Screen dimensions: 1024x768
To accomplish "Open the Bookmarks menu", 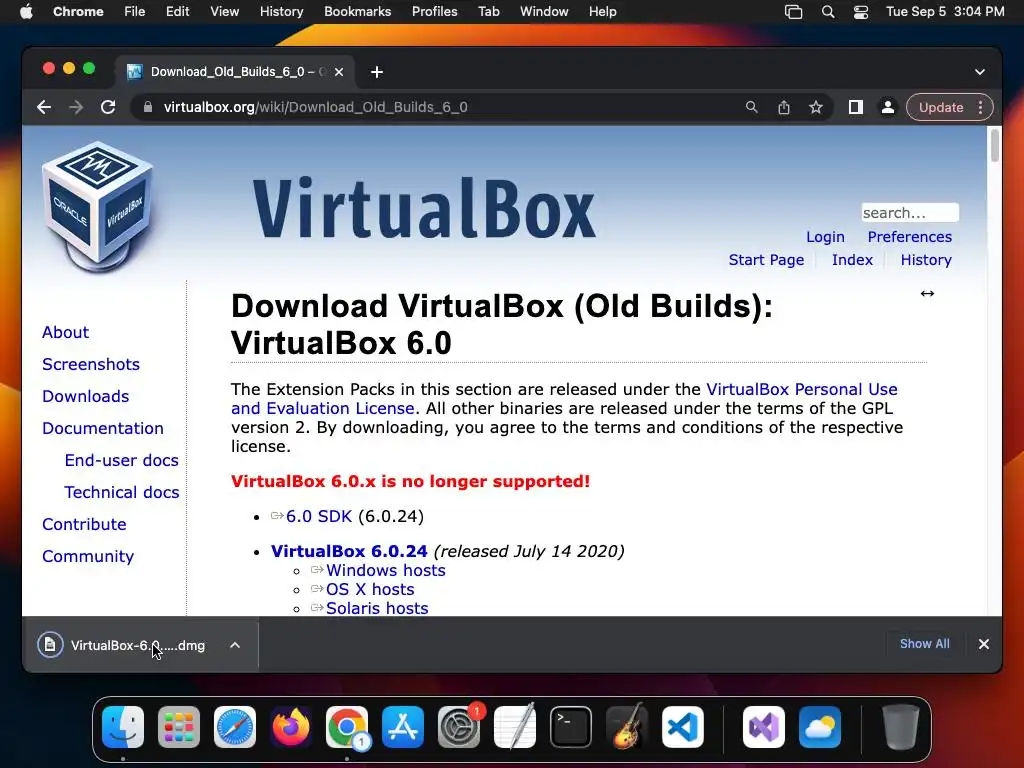I will [x=357, y=12].
